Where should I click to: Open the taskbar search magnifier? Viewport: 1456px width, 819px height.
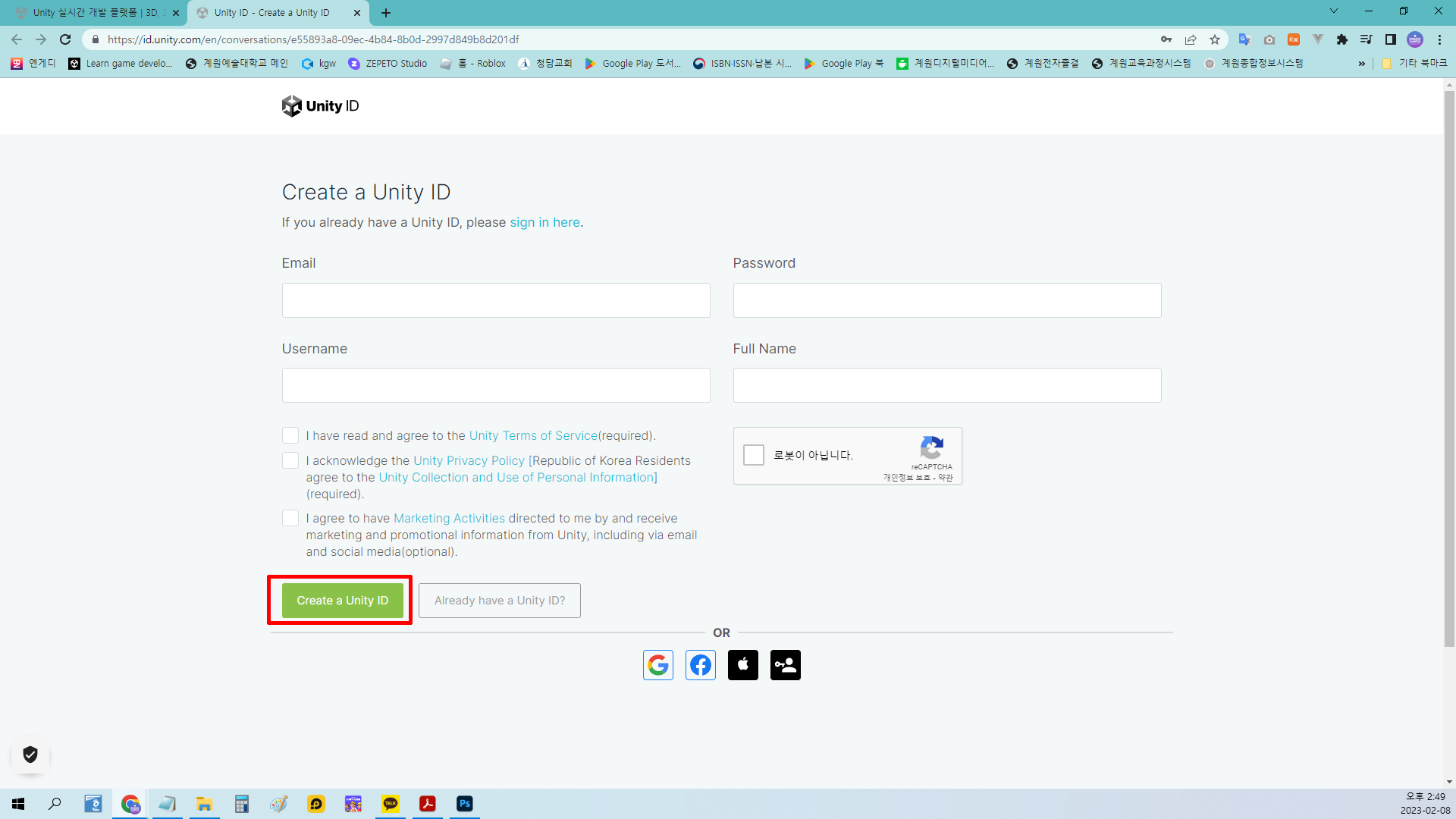tap(55, 804)
